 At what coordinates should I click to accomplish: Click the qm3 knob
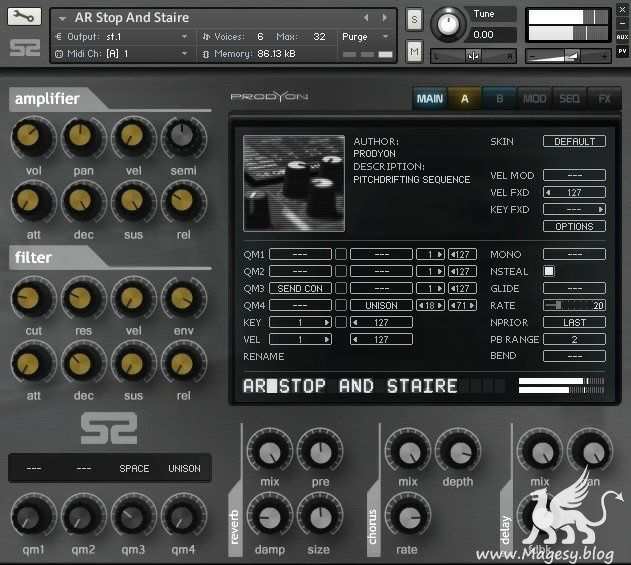pos(133,516)
